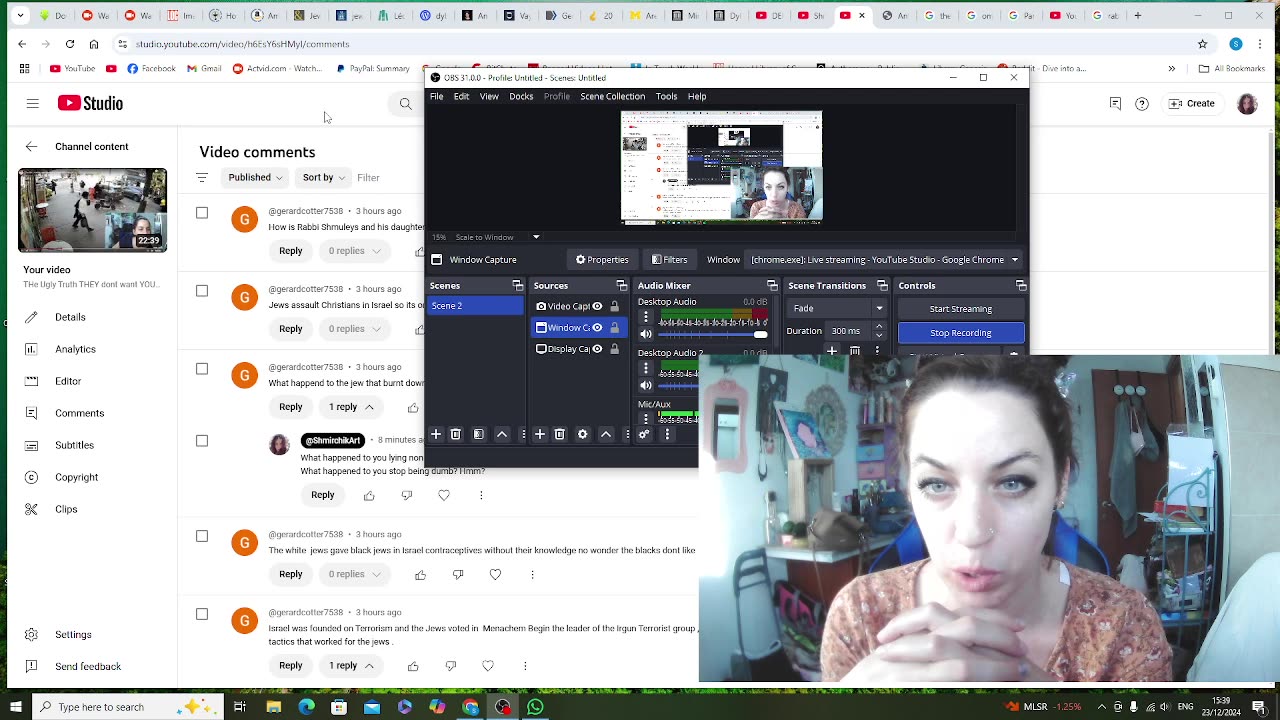
Task: Like the Israel was founded comment
Action: click(x=413, y=665)
